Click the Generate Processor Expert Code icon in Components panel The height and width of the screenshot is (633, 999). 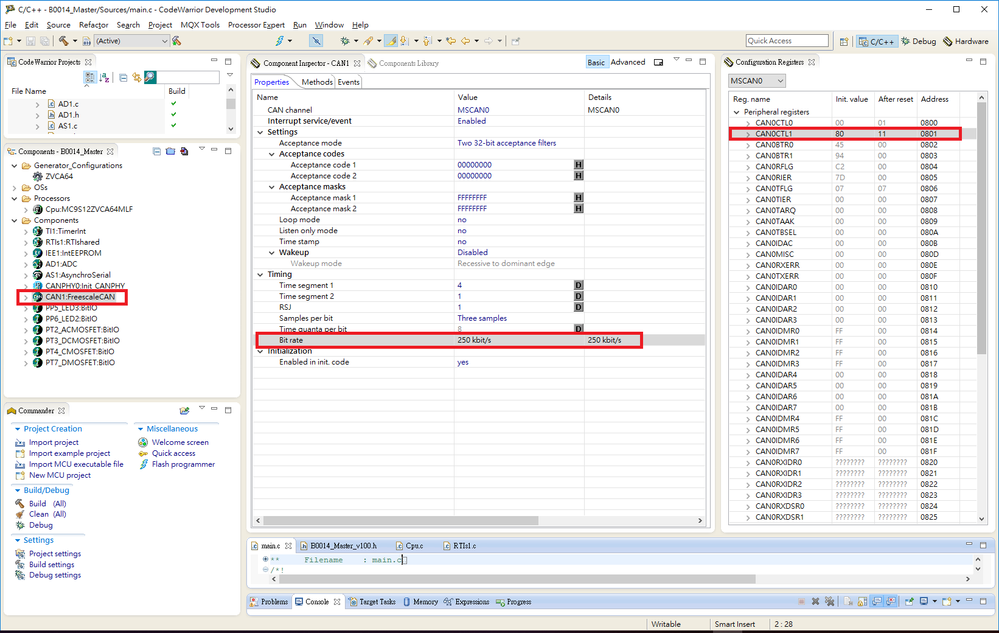184,152
